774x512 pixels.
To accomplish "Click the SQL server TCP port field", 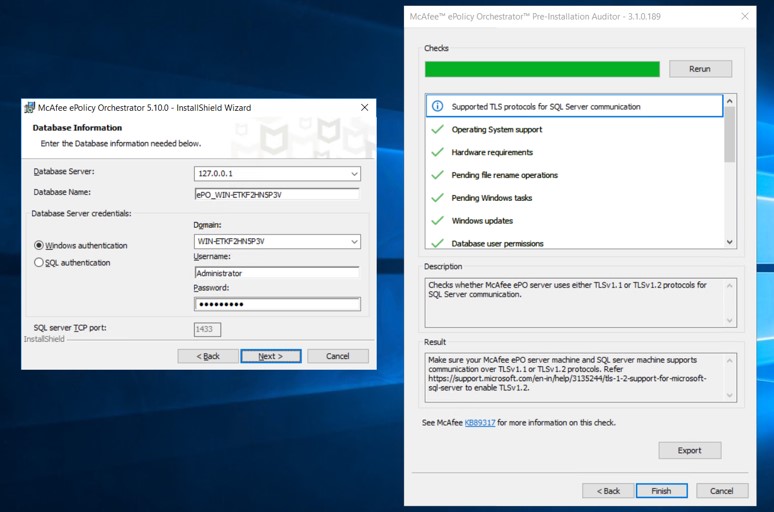I will (207, 329).
